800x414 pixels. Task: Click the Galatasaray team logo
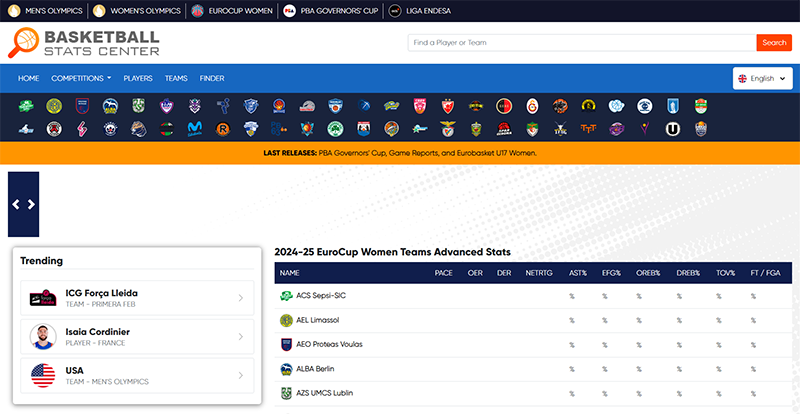[x=532, y=106]
